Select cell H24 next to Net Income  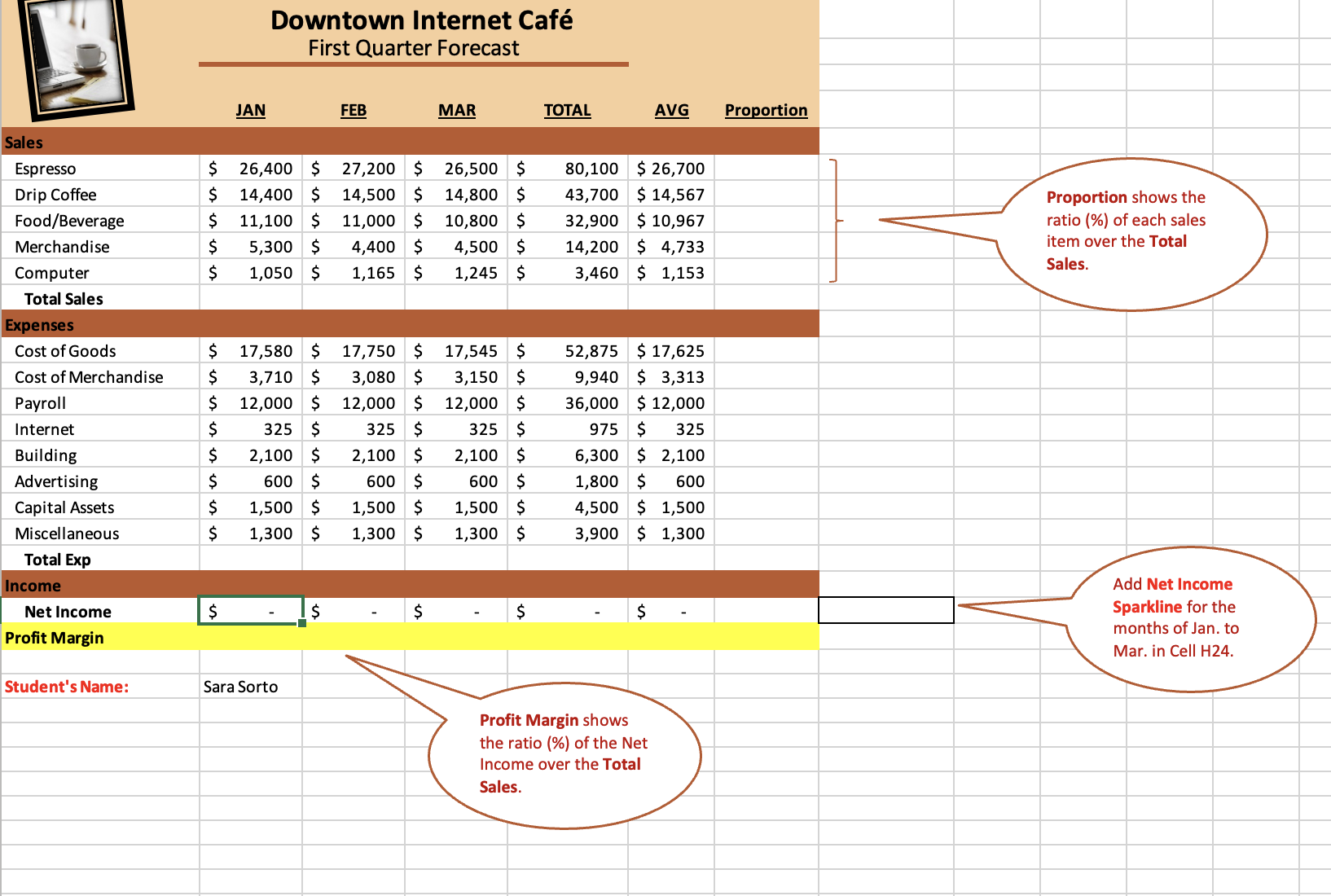(x=885, y=610)
